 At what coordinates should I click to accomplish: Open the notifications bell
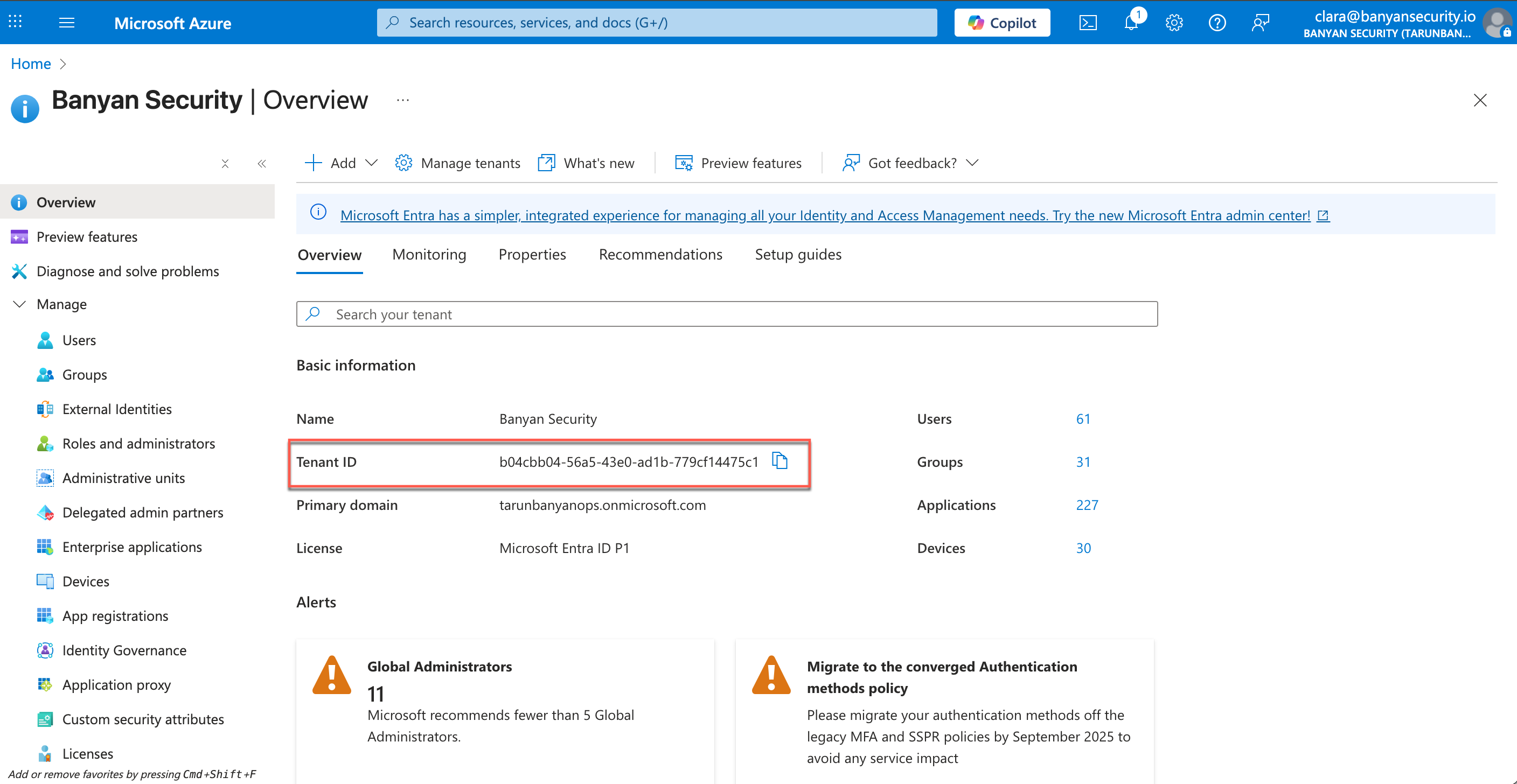[1131, 23]
